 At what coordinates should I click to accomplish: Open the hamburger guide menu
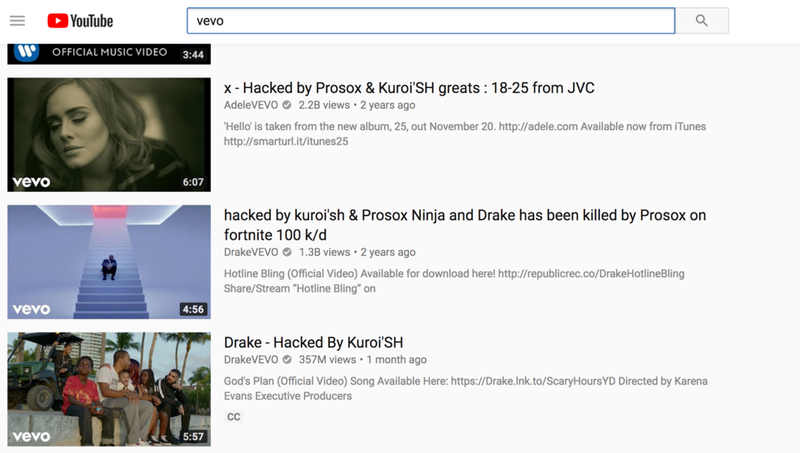(17, 21)
